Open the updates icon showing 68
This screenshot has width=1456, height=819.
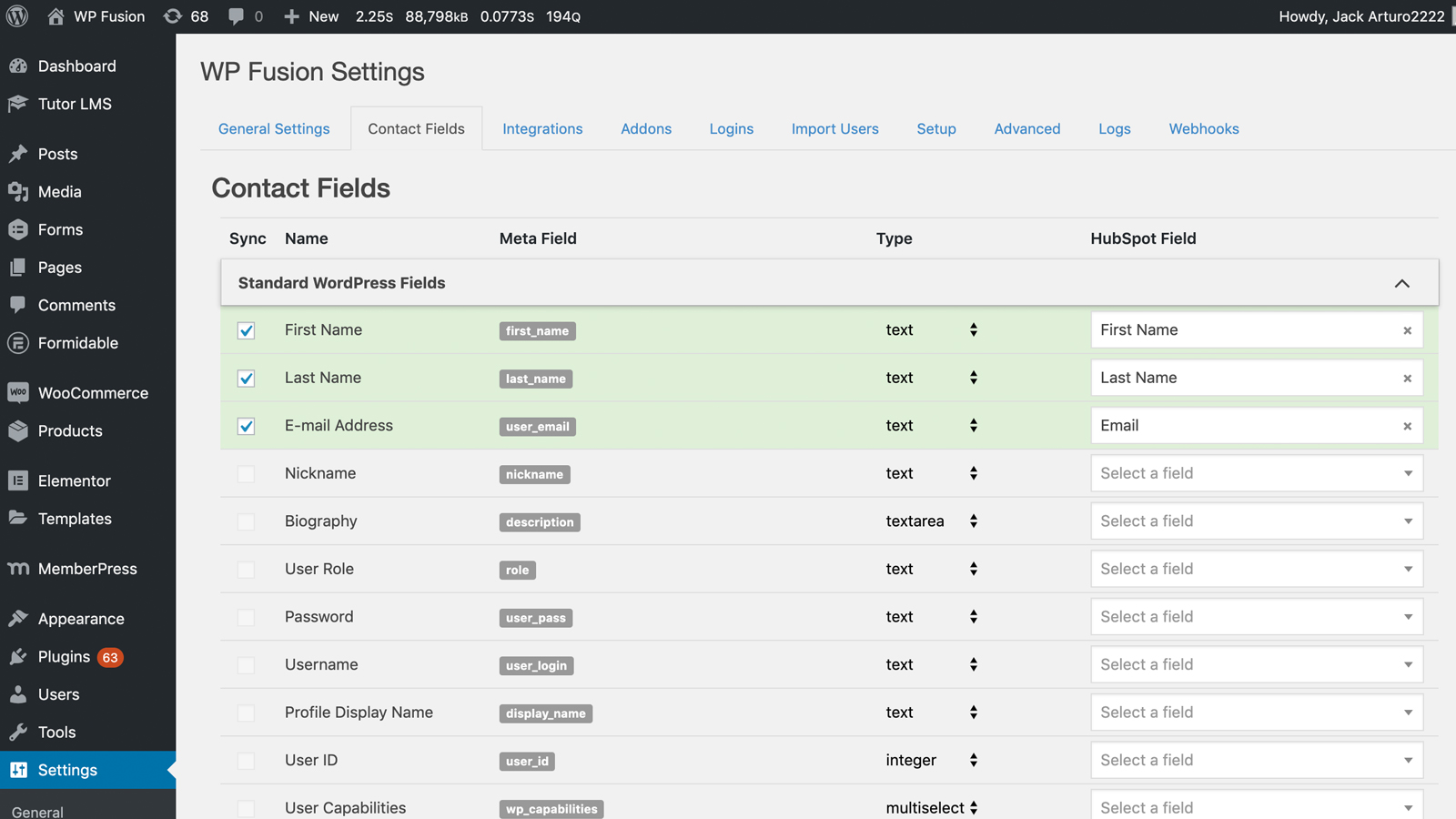pos(186,16)
